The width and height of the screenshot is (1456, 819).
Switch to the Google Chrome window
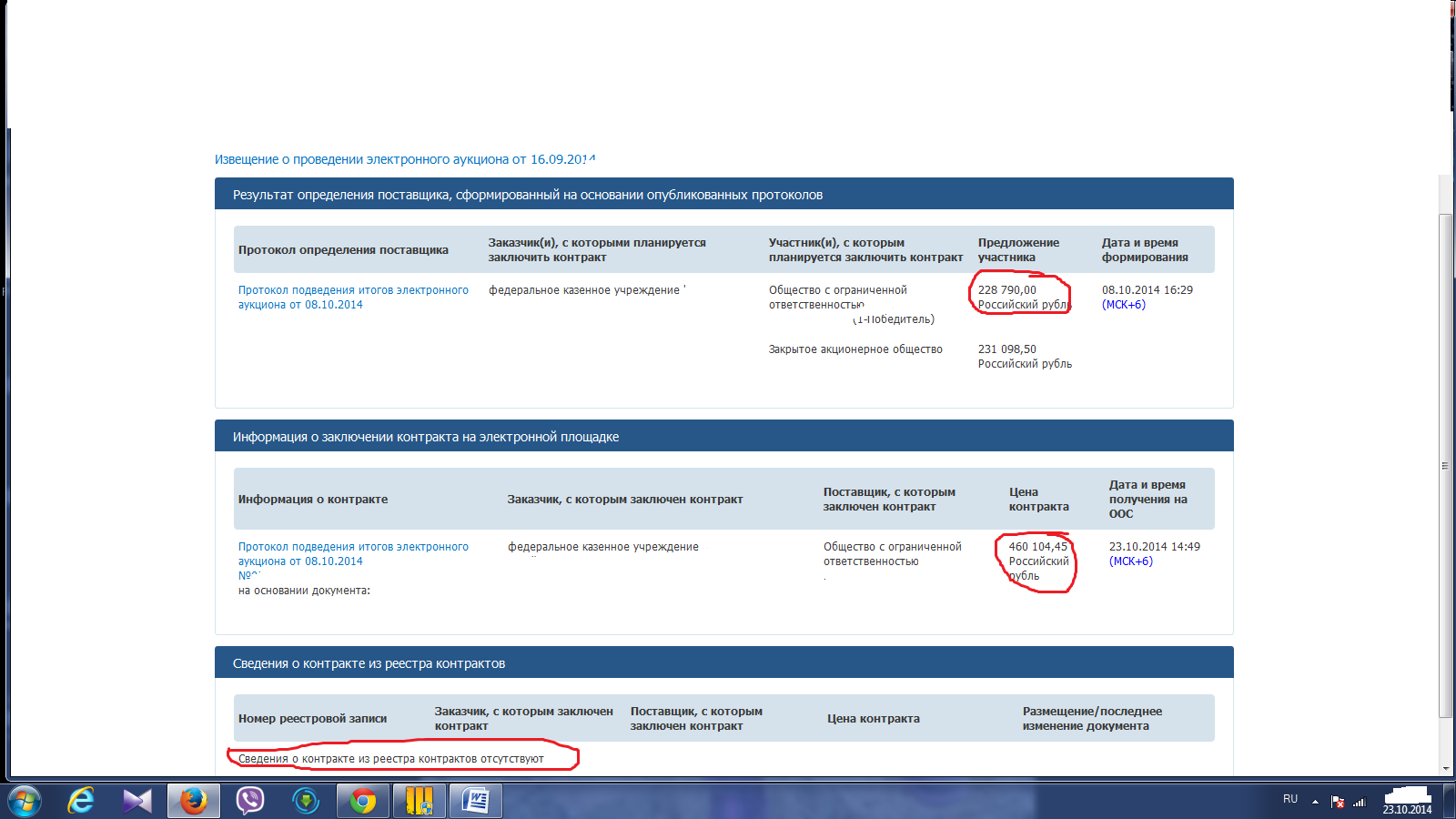(363, 801)
